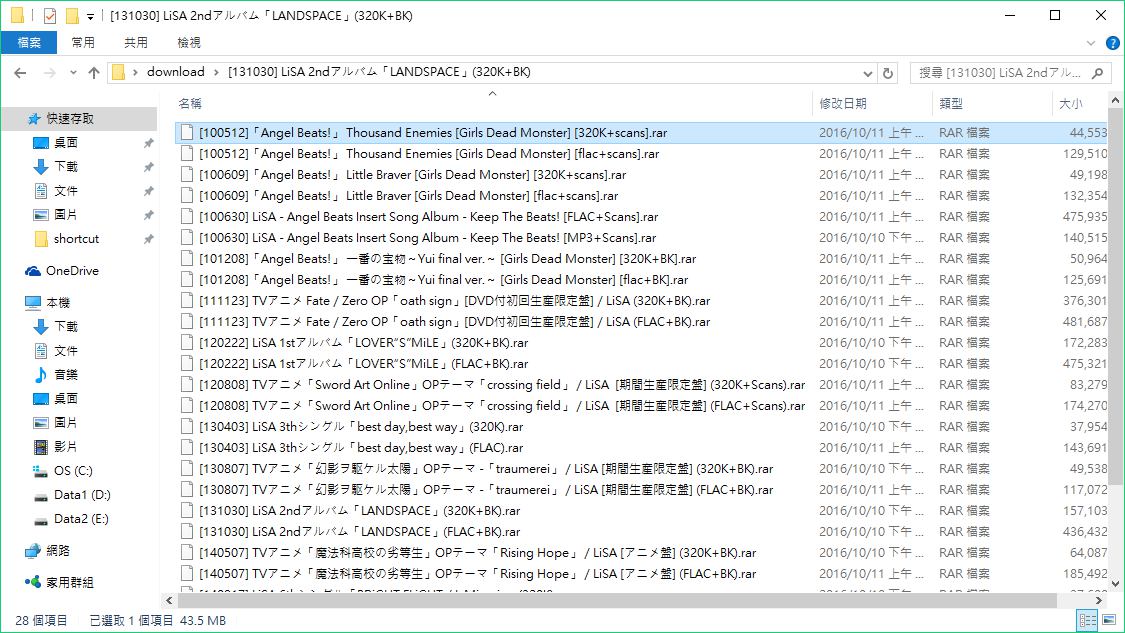Viewport: 1125px width, 633px height.
Task: Select Little Braver [320K+scans].rar file
Action: pos(413,174)
